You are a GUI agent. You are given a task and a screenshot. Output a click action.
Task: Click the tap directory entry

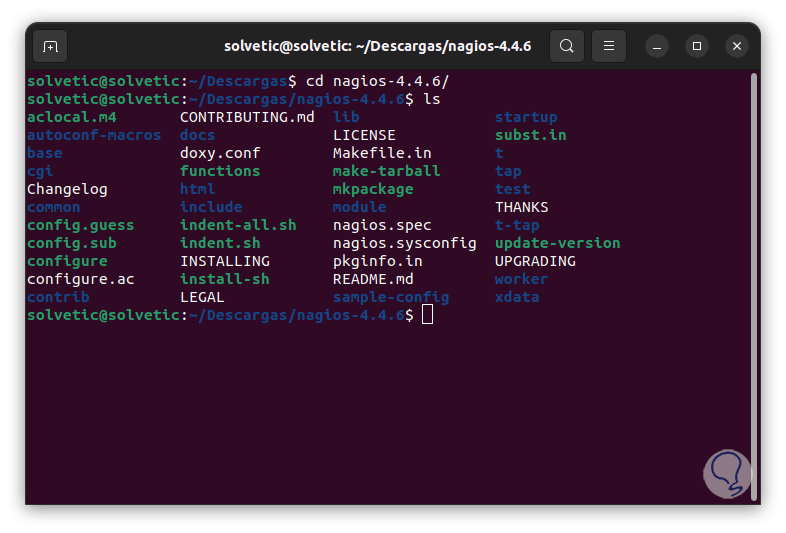point(508,171)
